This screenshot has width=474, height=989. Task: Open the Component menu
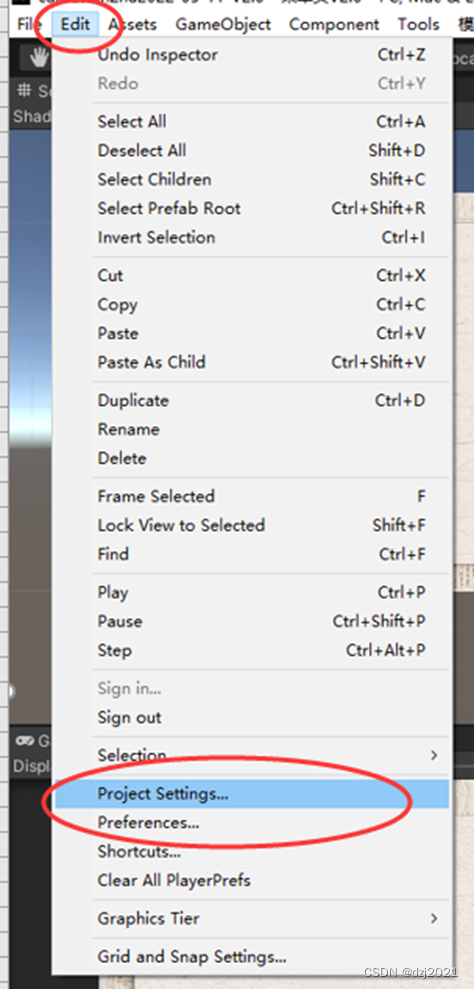click(x=335, y=25)
